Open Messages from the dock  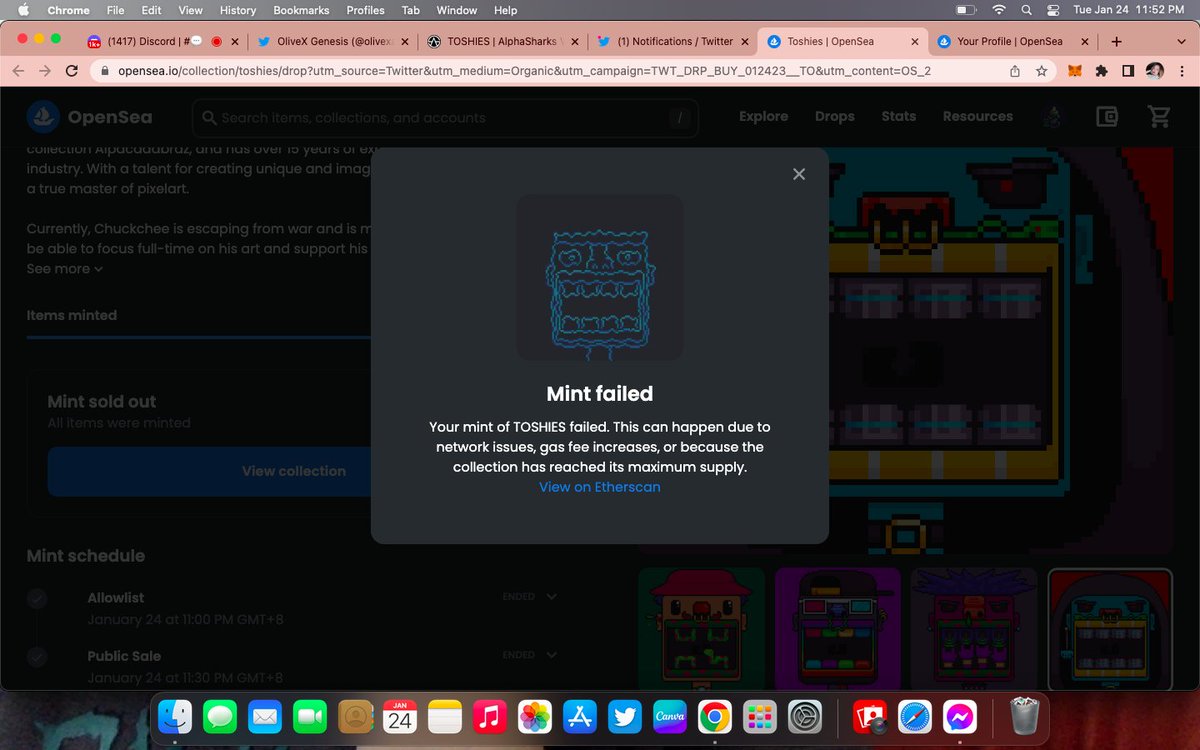coord(219,717)
